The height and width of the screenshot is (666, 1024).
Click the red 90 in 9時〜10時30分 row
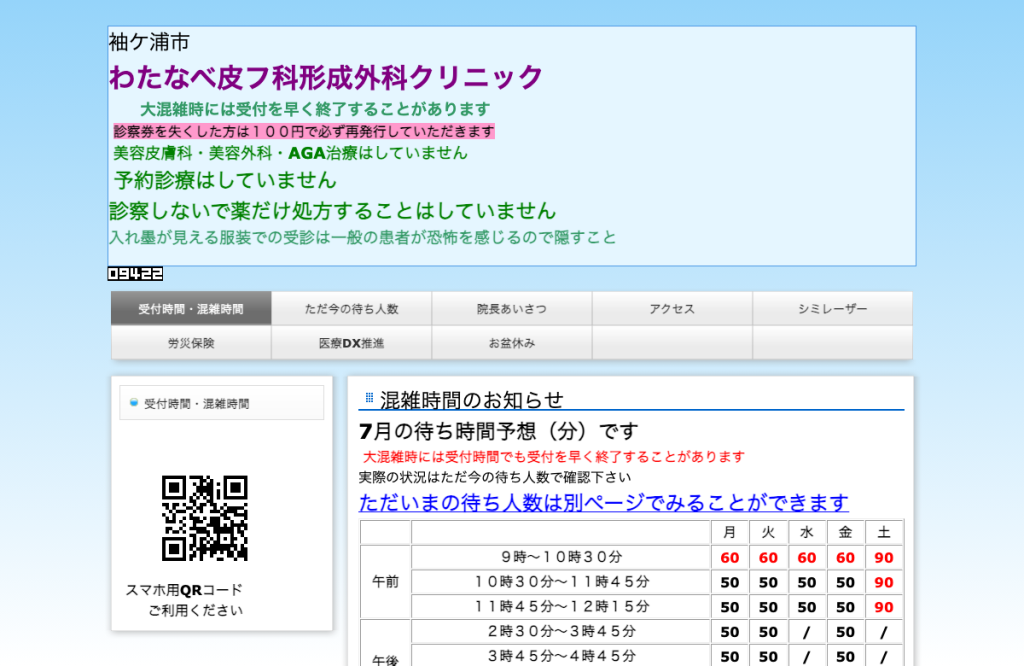pyautogui.click(x=884, y=558)
